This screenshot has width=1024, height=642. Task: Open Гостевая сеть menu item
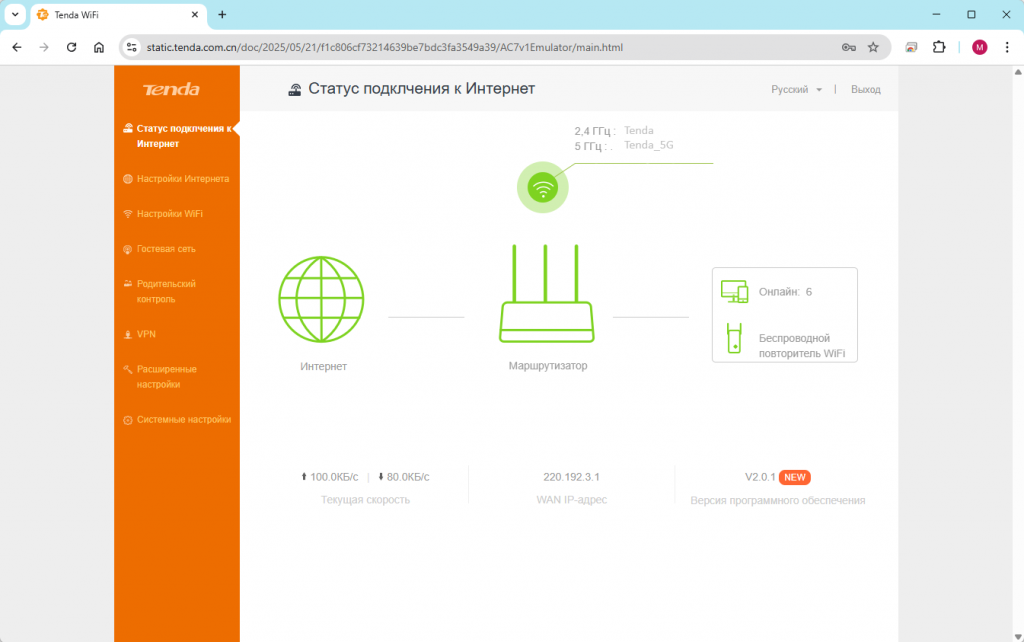click(x=166, y=249)
